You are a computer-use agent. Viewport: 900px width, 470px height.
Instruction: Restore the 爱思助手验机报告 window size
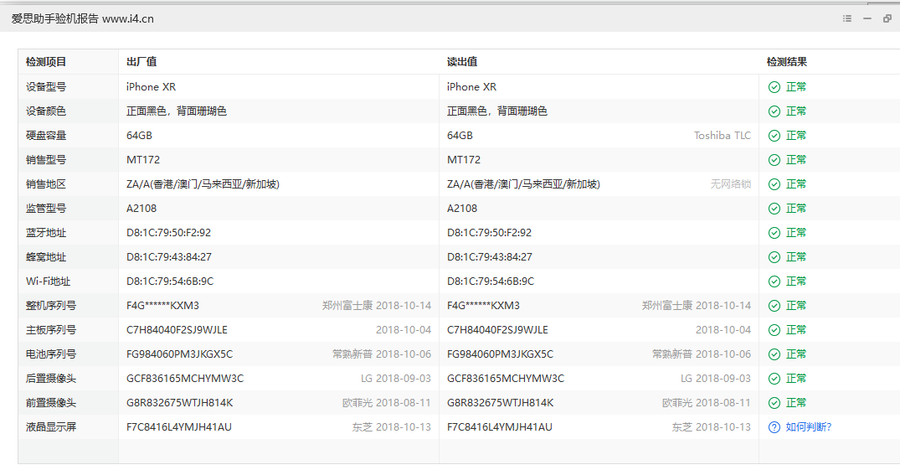[x=887, y=18]
